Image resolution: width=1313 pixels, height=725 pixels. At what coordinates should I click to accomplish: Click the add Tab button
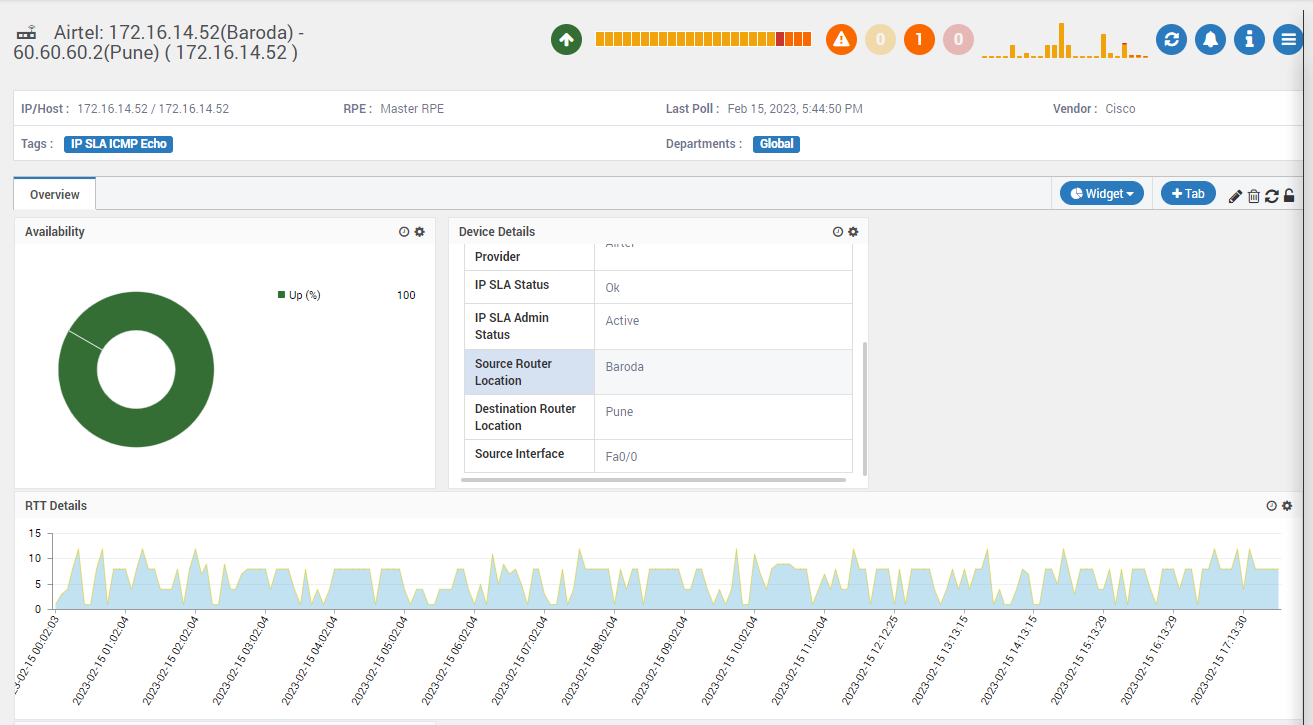tap(1188, 194)
